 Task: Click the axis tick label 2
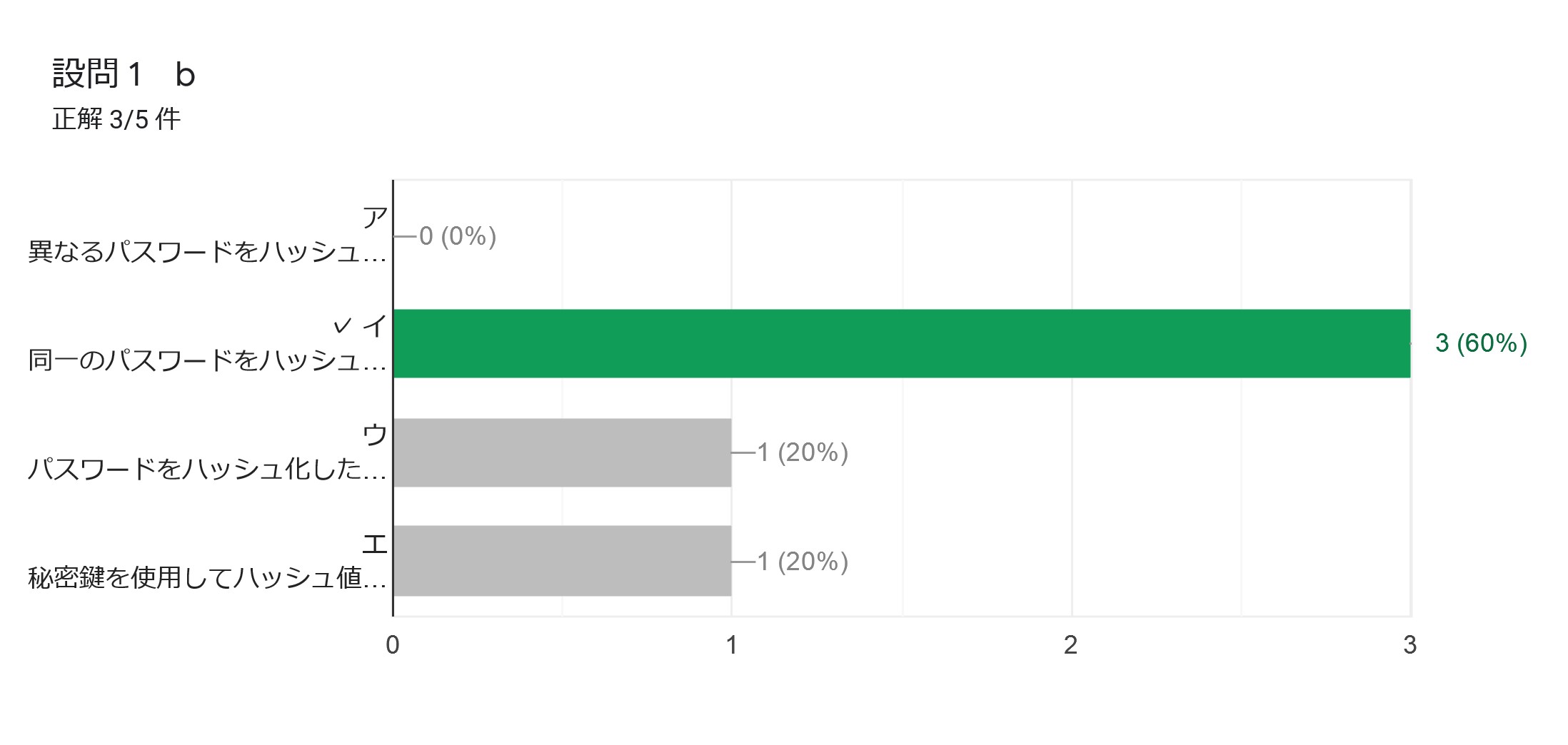[1070, 645]
